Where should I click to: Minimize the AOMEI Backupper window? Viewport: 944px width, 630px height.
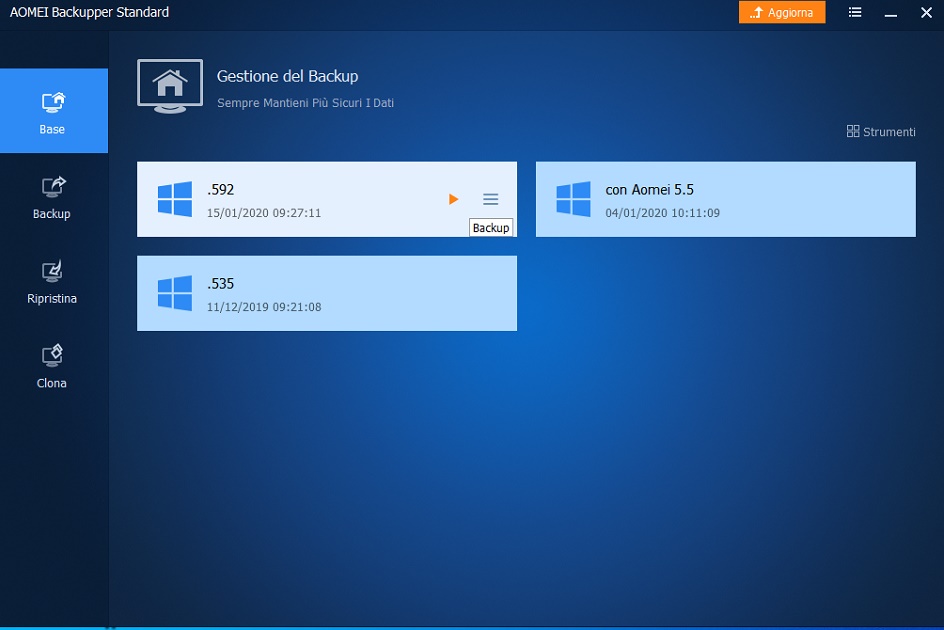[x=890, y=13]
